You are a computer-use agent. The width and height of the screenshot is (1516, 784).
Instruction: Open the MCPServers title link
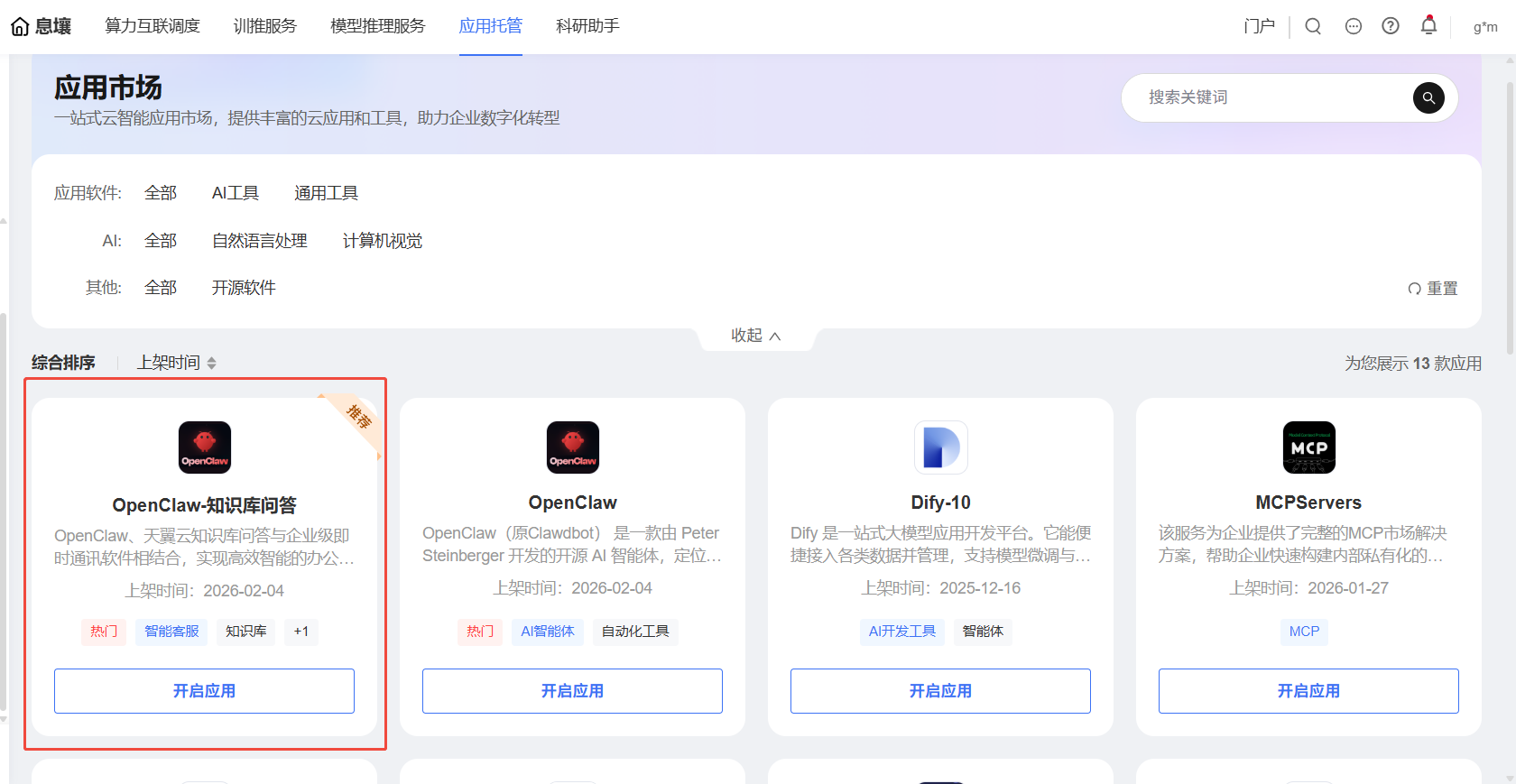[1308, 503]
